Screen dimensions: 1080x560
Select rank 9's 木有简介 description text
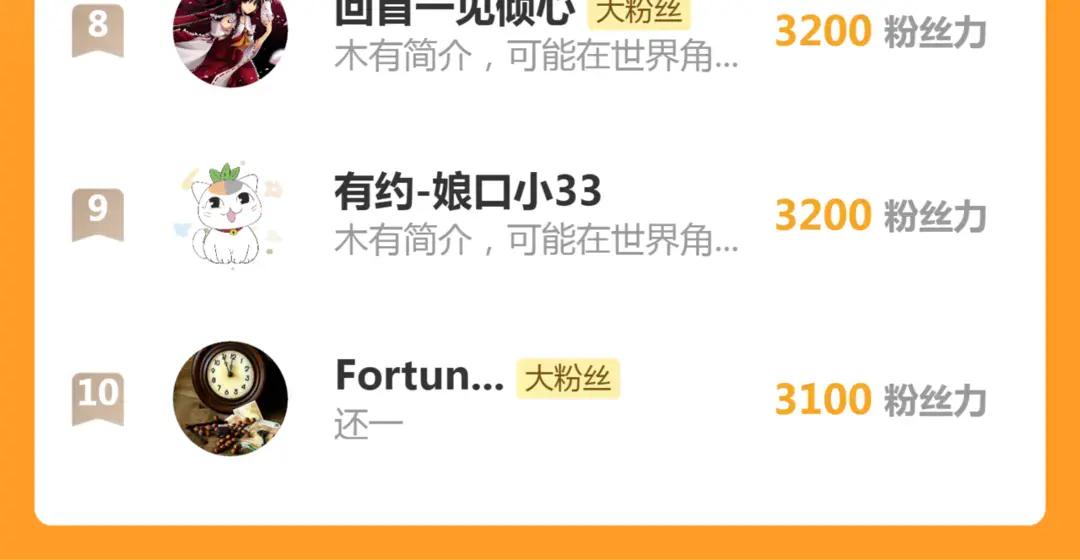[x=537, y=240]
